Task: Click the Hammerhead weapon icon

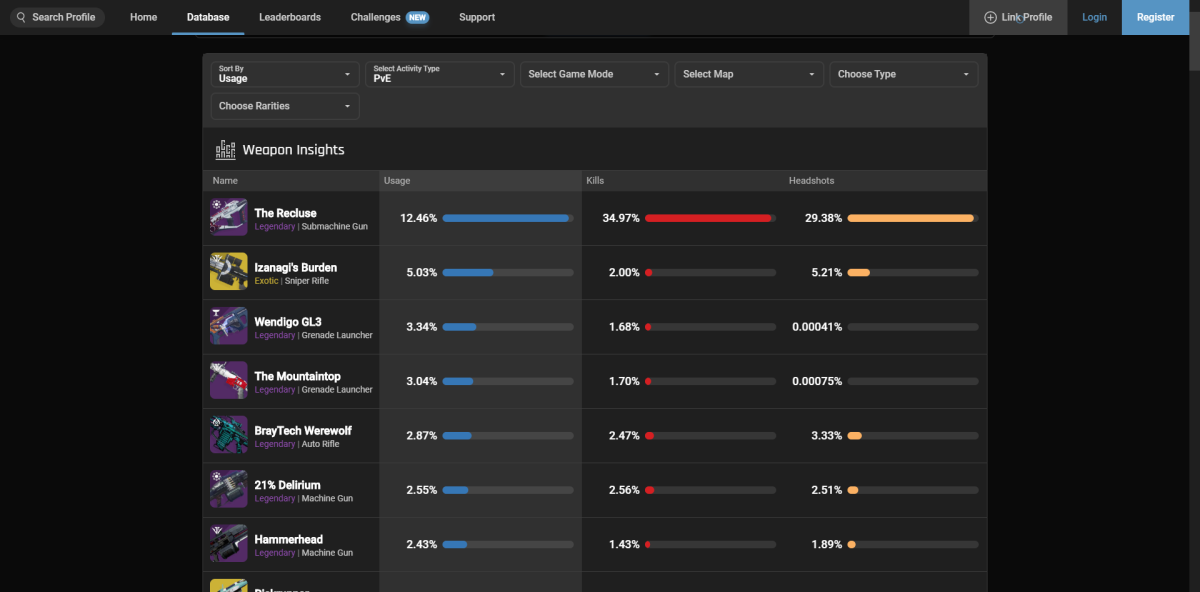Action: click(228, 543)
